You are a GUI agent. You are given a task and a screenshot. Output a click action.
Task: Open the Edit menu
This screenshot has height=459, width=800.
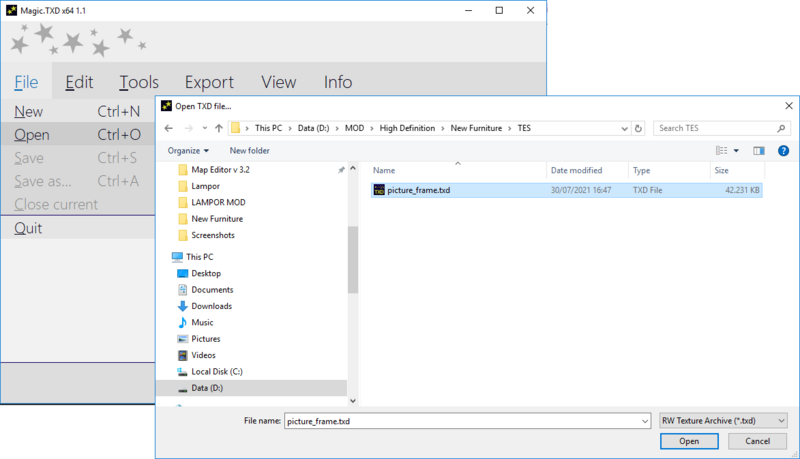point(79,82)
